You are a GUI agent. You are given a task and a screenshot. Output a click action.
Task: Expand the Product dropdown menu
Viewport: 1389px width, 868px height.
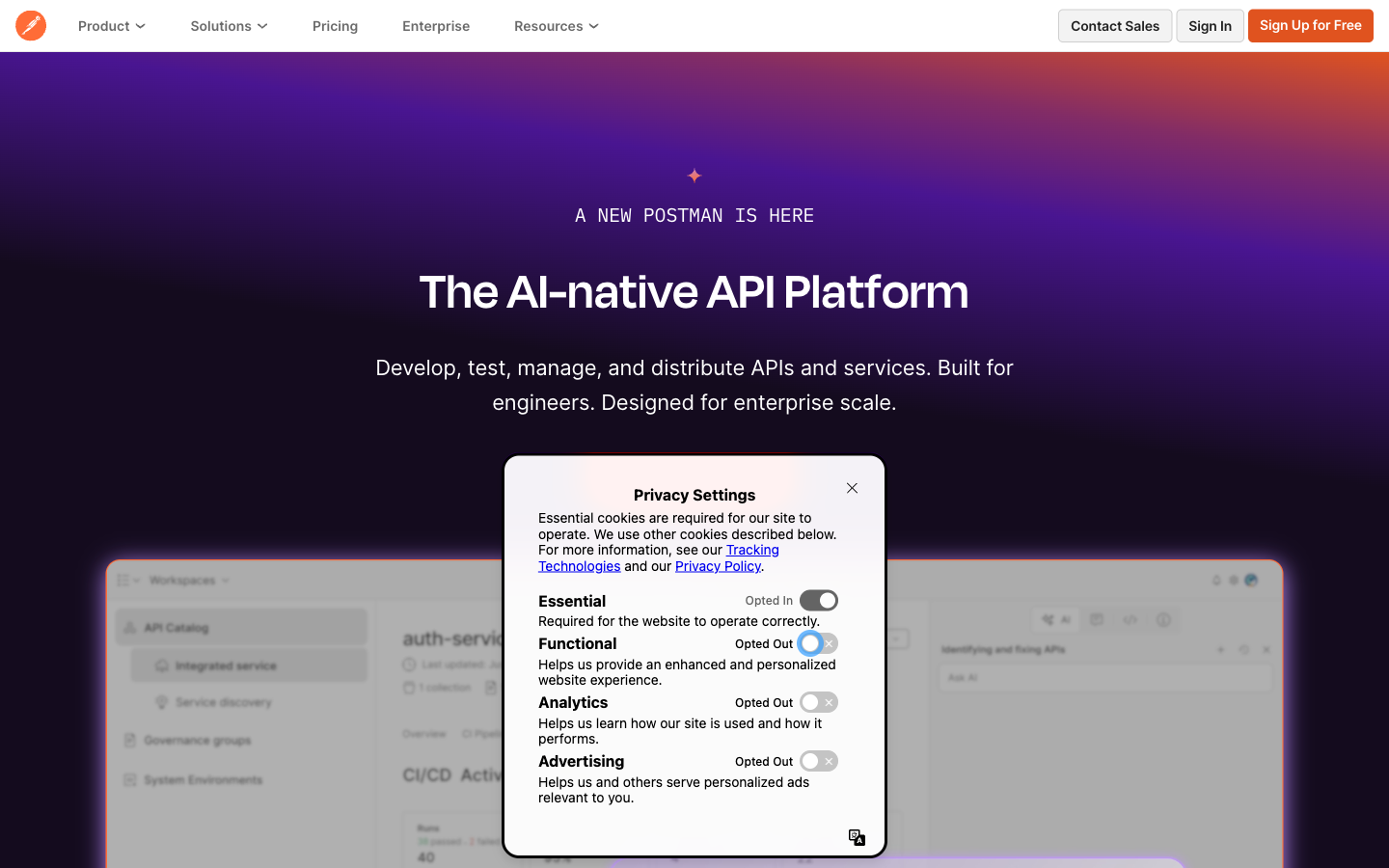coord(112,26)
